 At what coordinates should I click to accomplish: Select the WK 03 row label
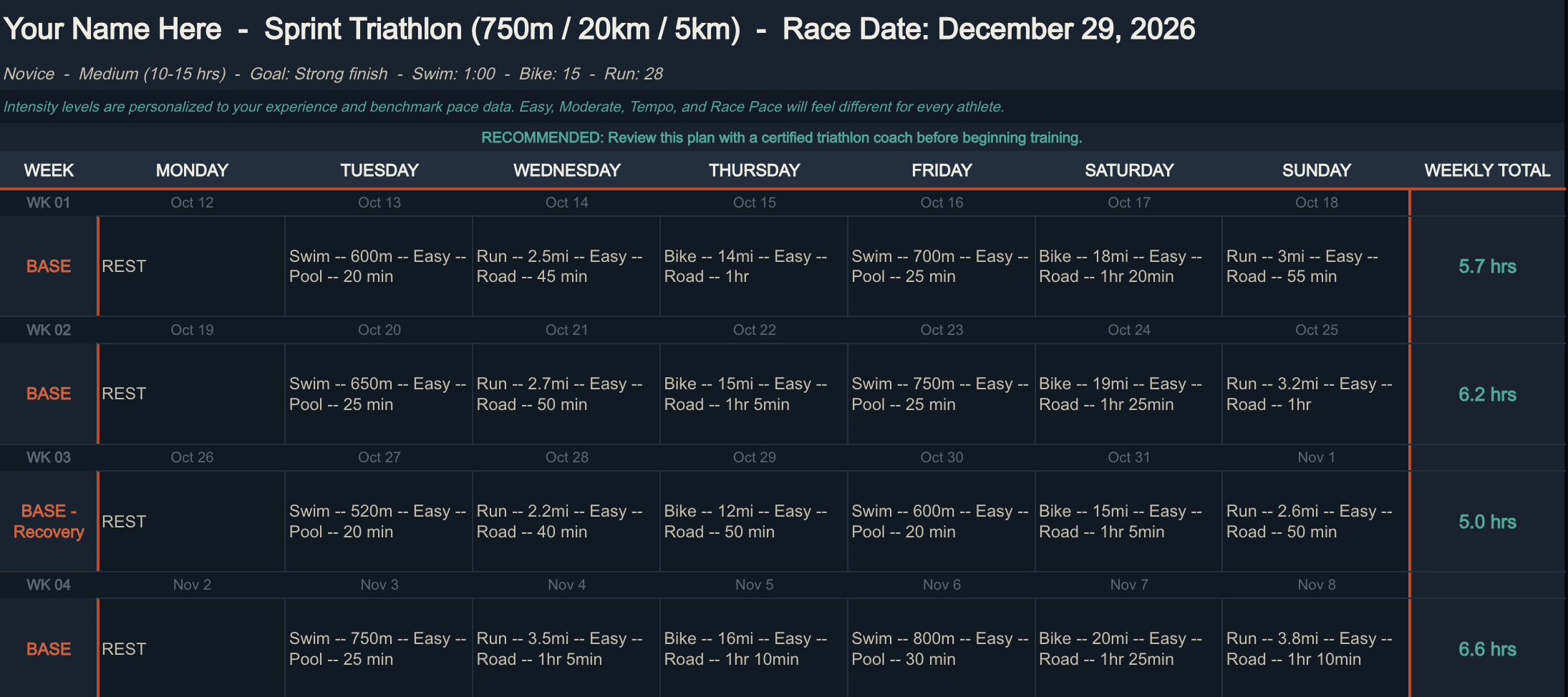coord(49,457)
